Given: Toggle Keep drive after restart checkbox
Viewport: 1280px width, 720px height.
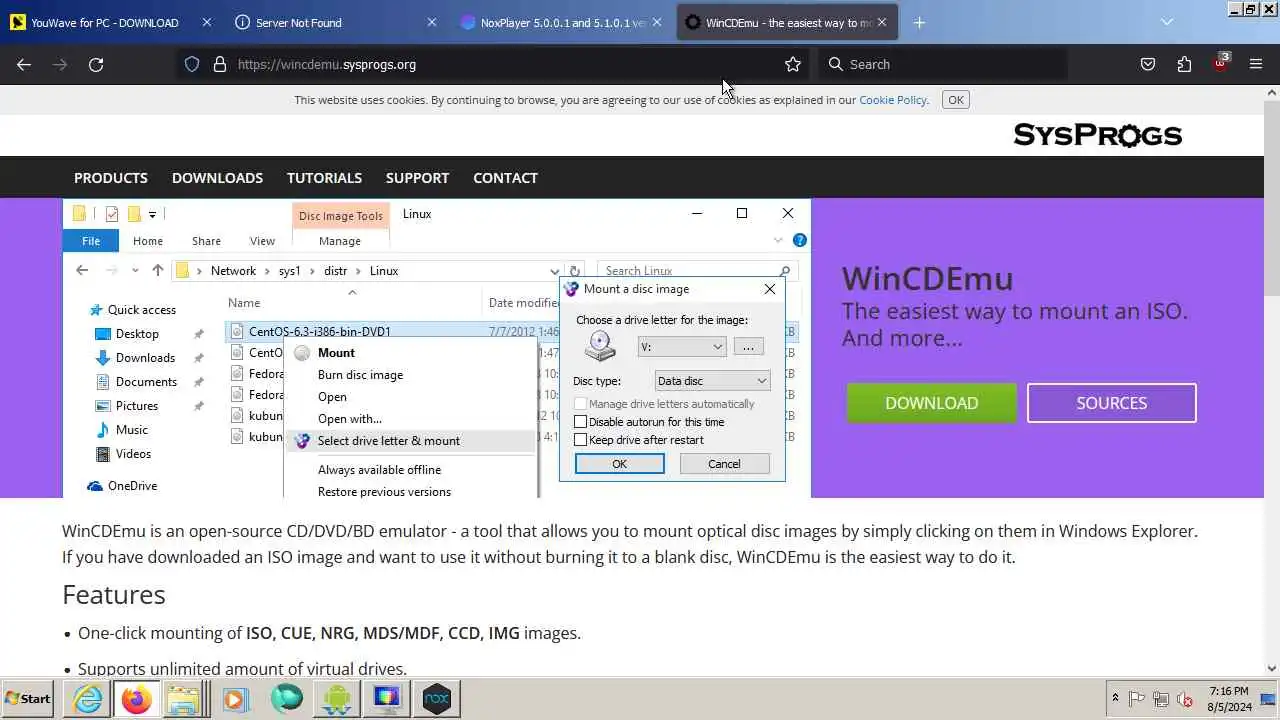Looking at the screenshot, I should (580, 440).
